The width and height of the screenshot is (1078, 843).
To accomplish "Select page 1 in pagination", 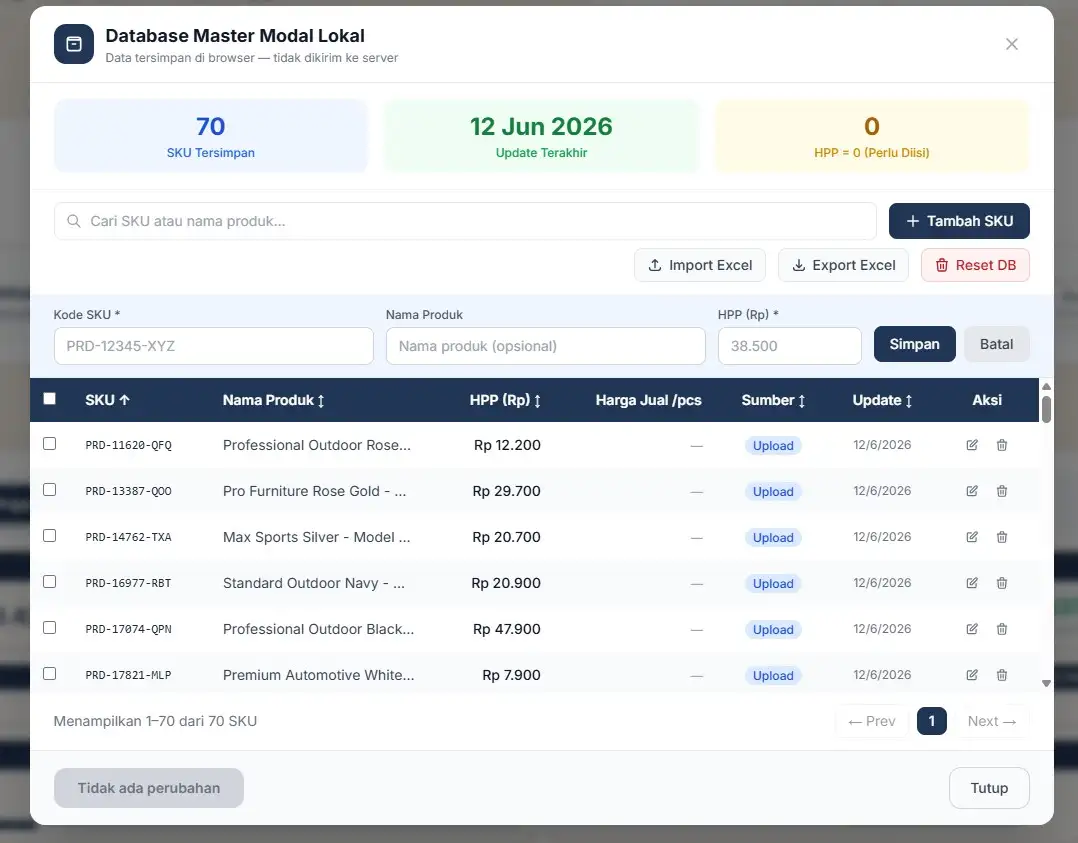I will (932, 721).
